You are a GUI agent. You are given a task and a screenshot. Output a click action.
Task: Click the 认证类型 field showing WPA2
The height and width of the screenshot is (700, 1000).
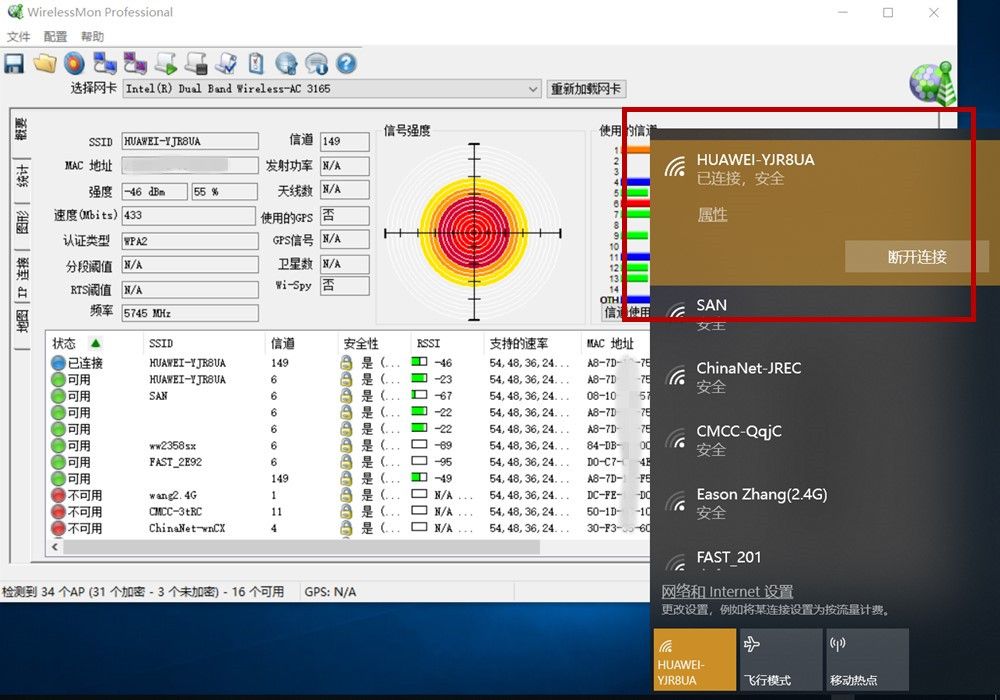(x=190, y=241)
